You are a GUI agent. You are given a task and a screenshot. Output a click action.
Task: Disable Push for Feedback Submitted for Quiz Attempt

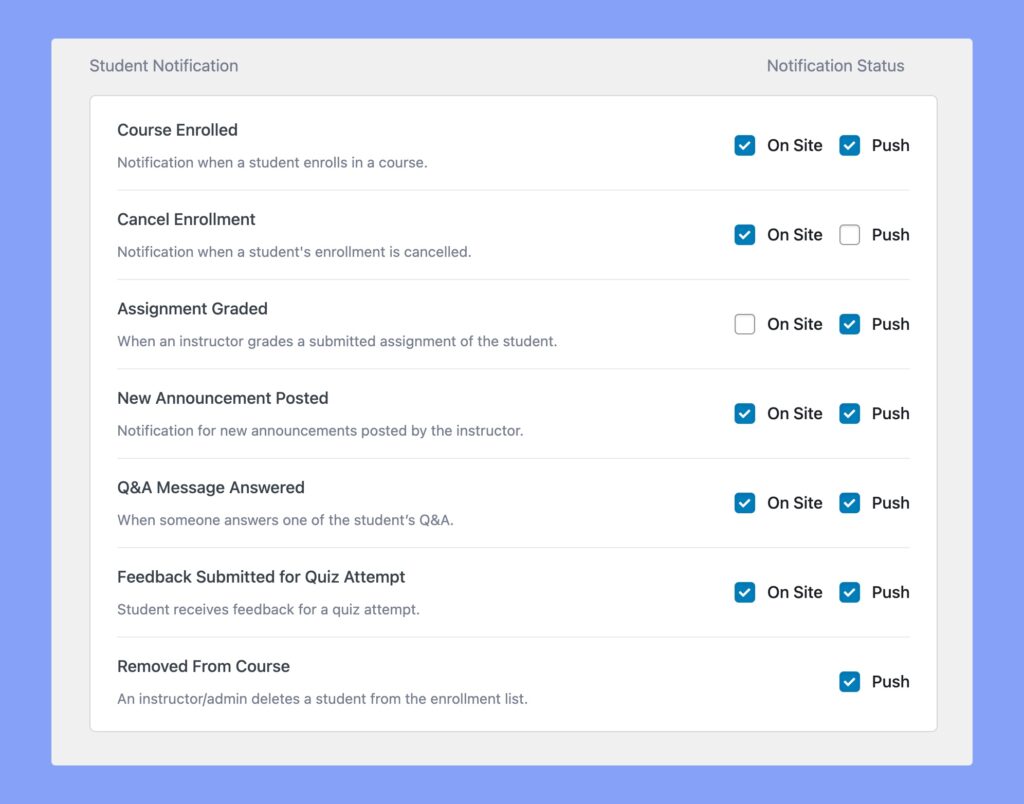(x=849, y=592)
